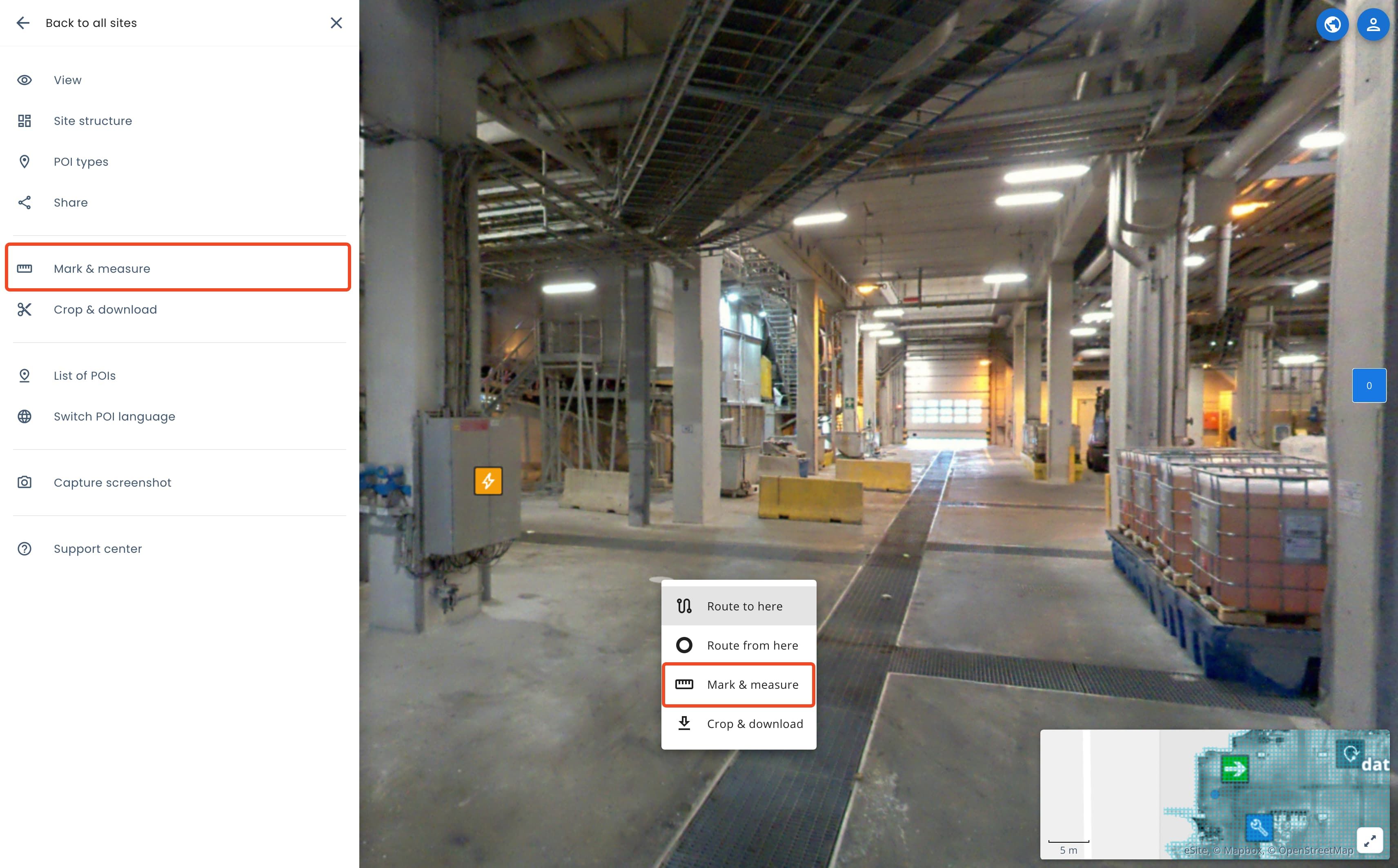This screenshot has height=868, width=1398.
Task: Click the scissors icon beside Crop & download
Action: click(x=24, y=309)
